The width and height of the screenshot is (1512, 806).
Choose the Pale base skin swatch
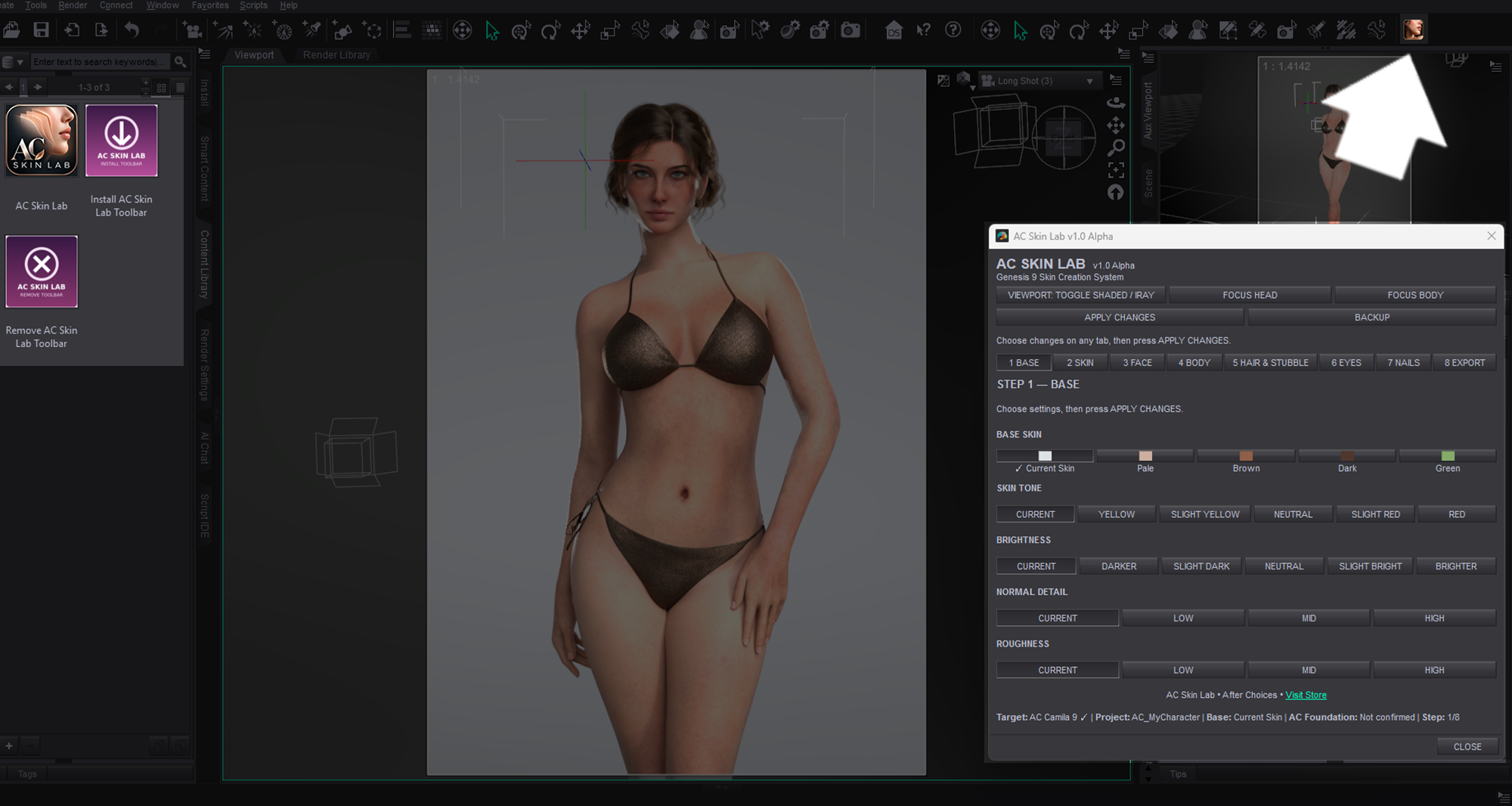click(1145, 456)
